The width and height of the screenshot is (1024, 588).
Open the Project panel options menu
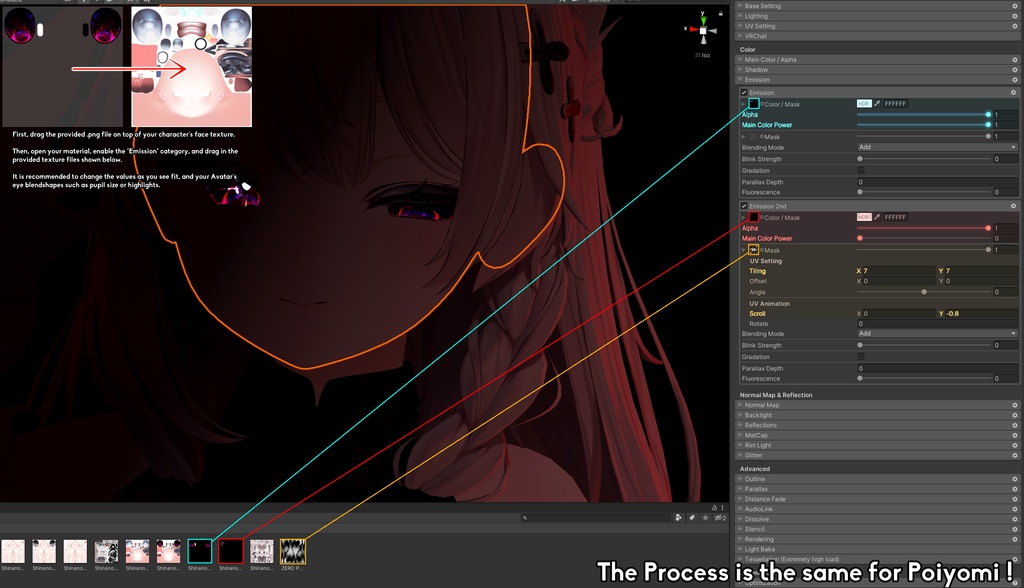[x=722, y=507]
